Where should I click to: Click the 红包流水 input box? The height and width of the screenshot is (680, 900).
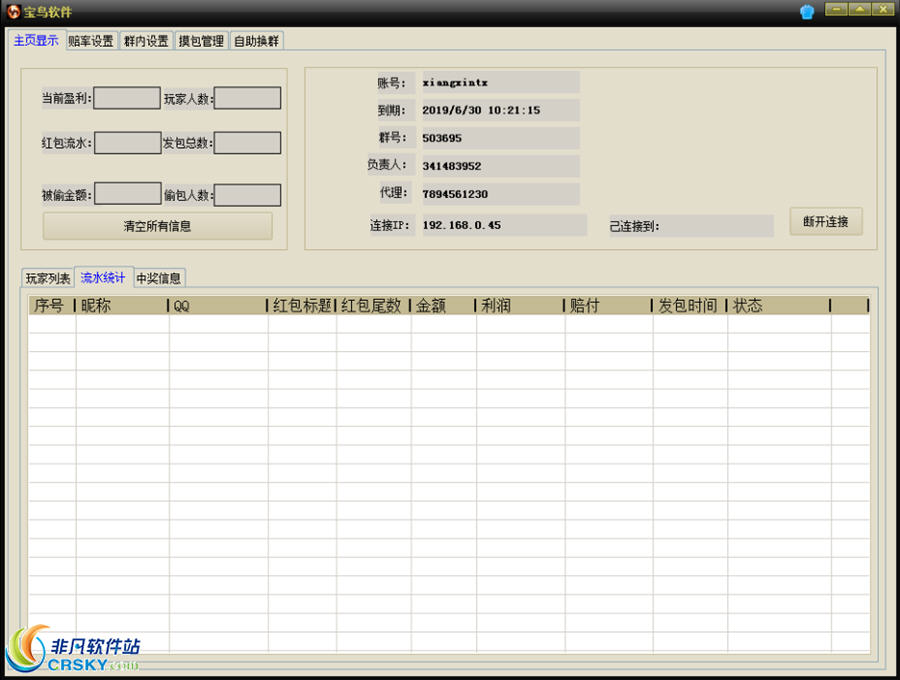tap(126, 143)
